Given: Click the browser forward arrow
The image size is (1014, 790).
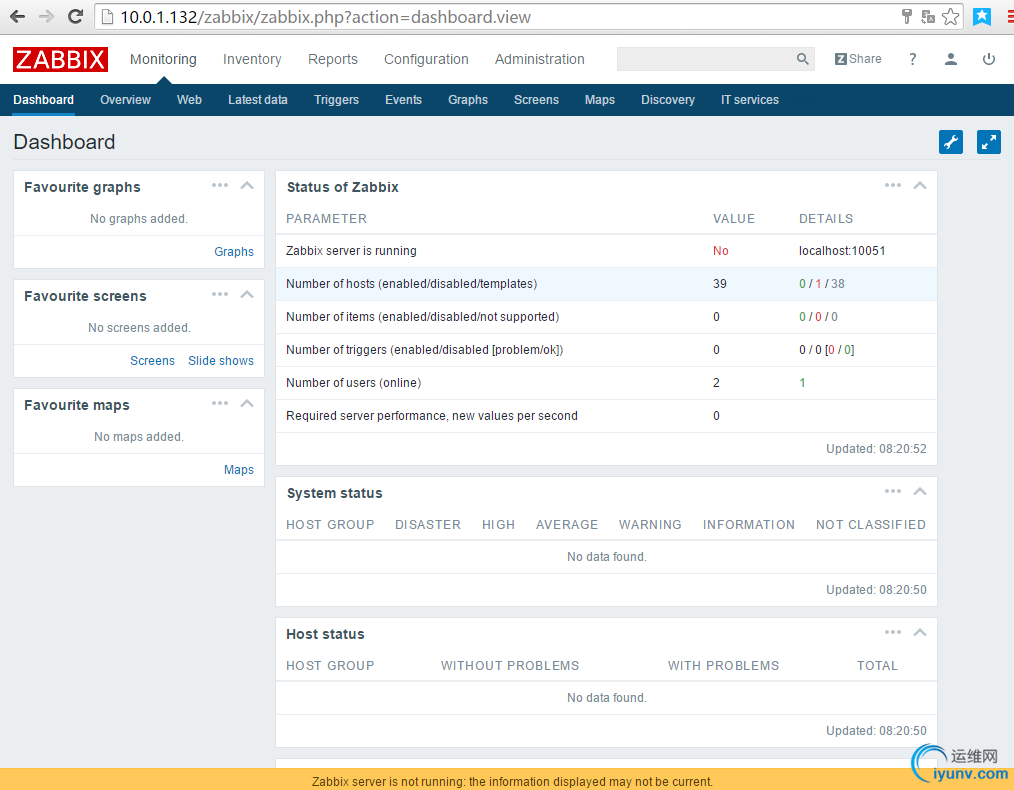Looking at the screenshot, I should 46,17.
